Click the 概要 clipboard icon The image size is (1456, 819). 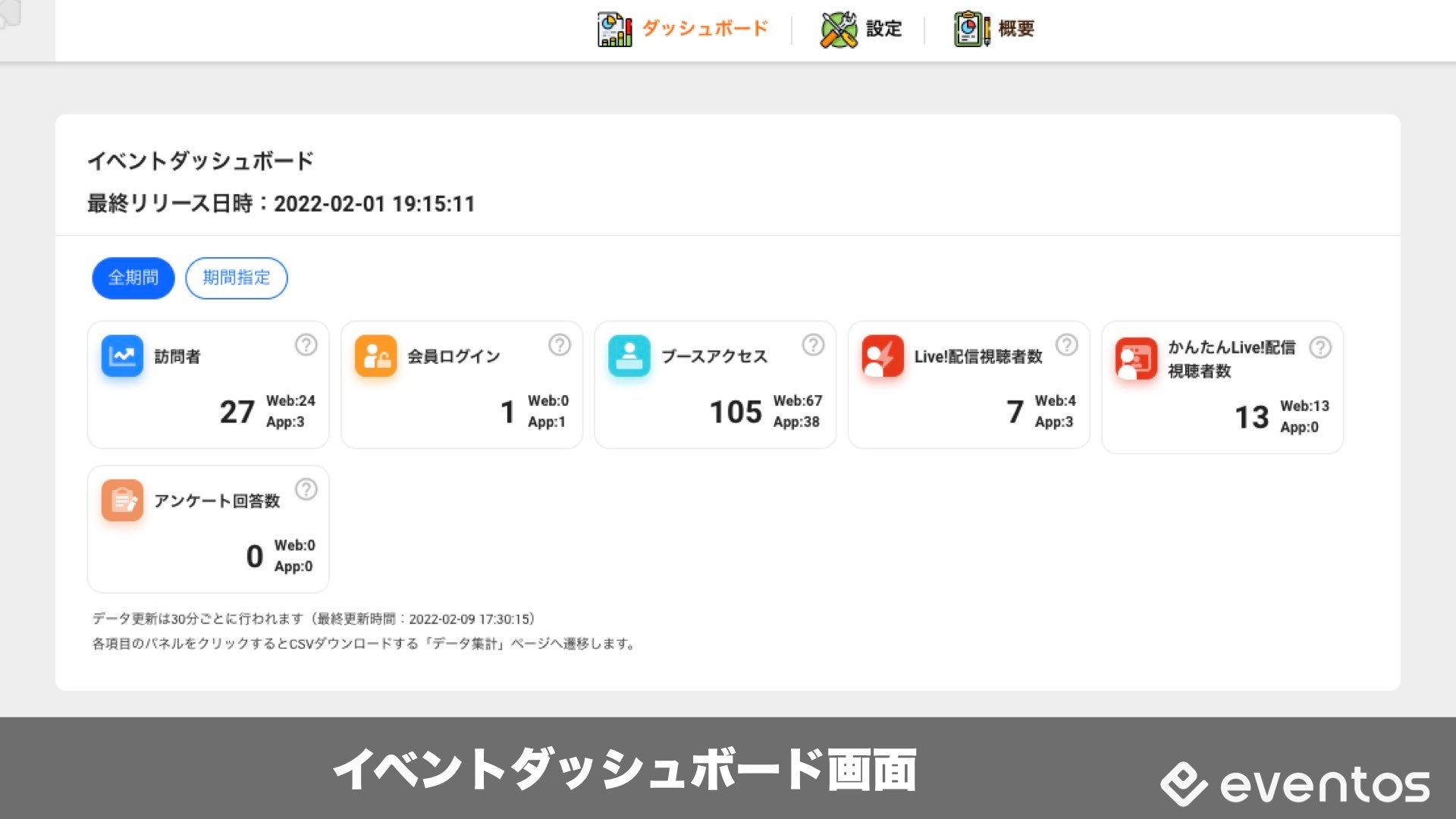tap(971, 30)
